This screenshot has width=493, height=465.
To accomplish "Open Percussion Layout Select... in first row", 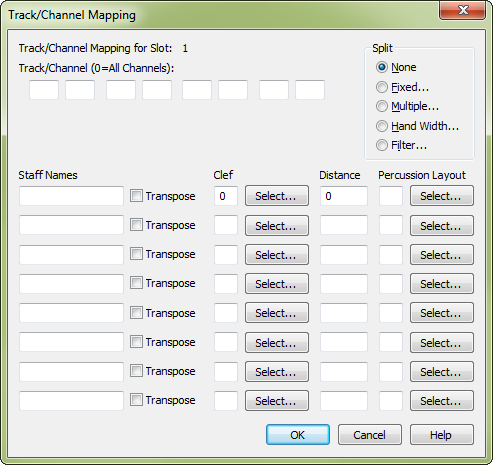I will (442, 196).
